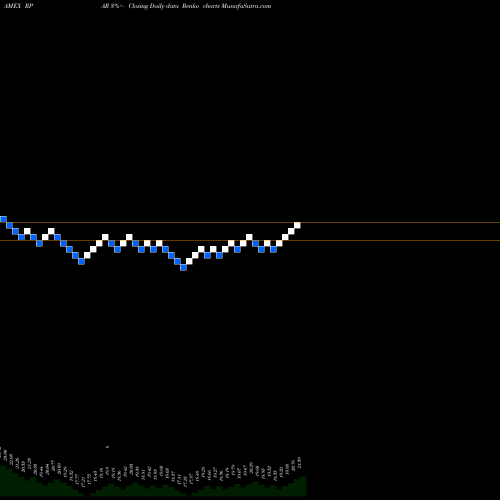Click the MunafaSutra.com charts label

tap(237, 6)
